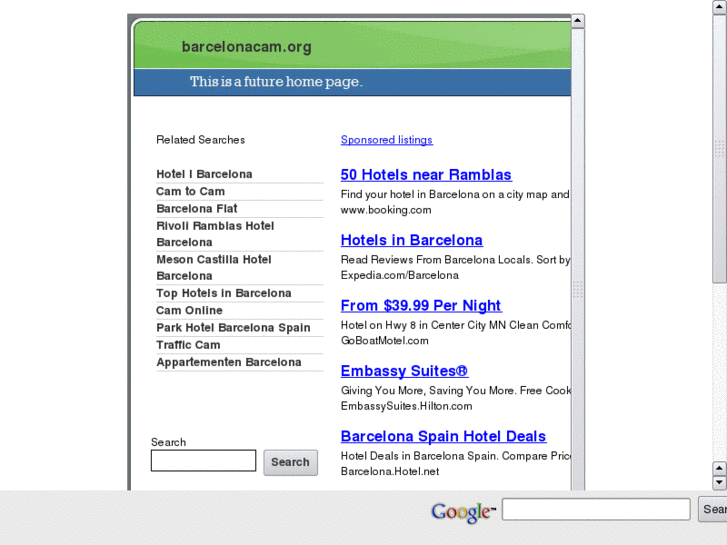Click outer page scrollbar thumb
The height and width of the screenshot is (545, 727).
pos(719,148)
